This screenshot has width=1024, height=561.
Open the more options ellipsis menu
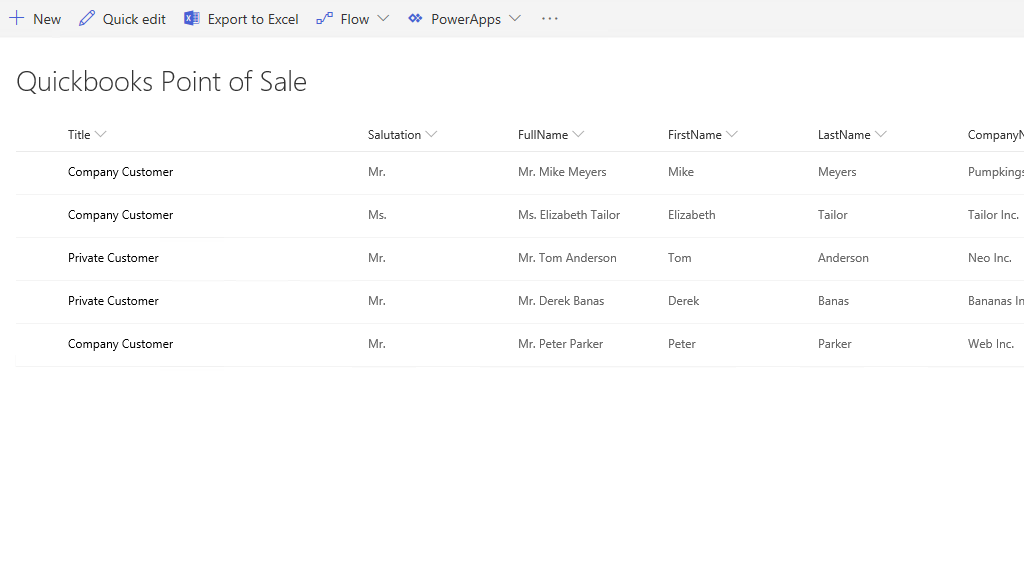tap(550, 18)
